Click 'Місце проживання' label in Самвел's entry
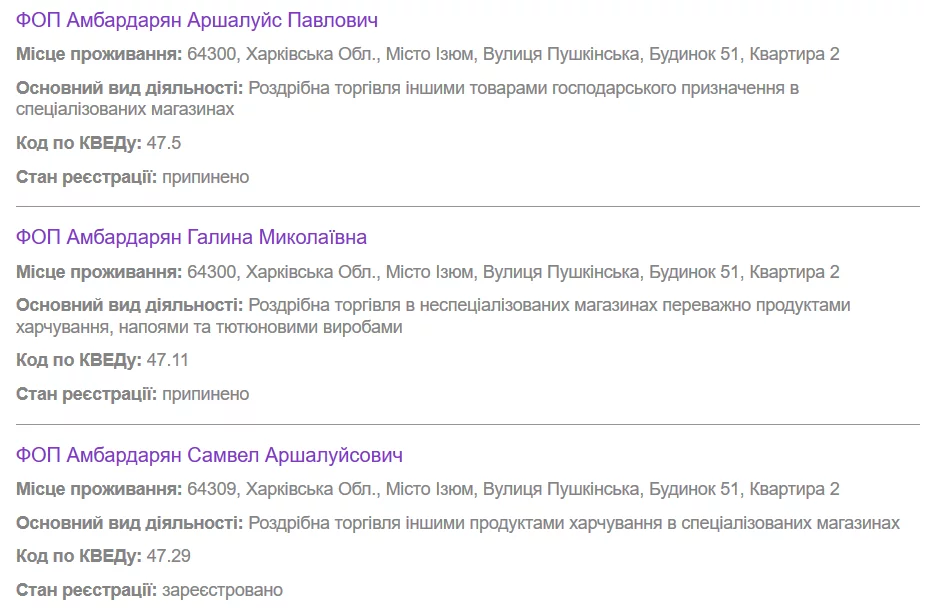The height and width of the screenshot is (609, 931). pyautogui.click(x=99, y=489)
